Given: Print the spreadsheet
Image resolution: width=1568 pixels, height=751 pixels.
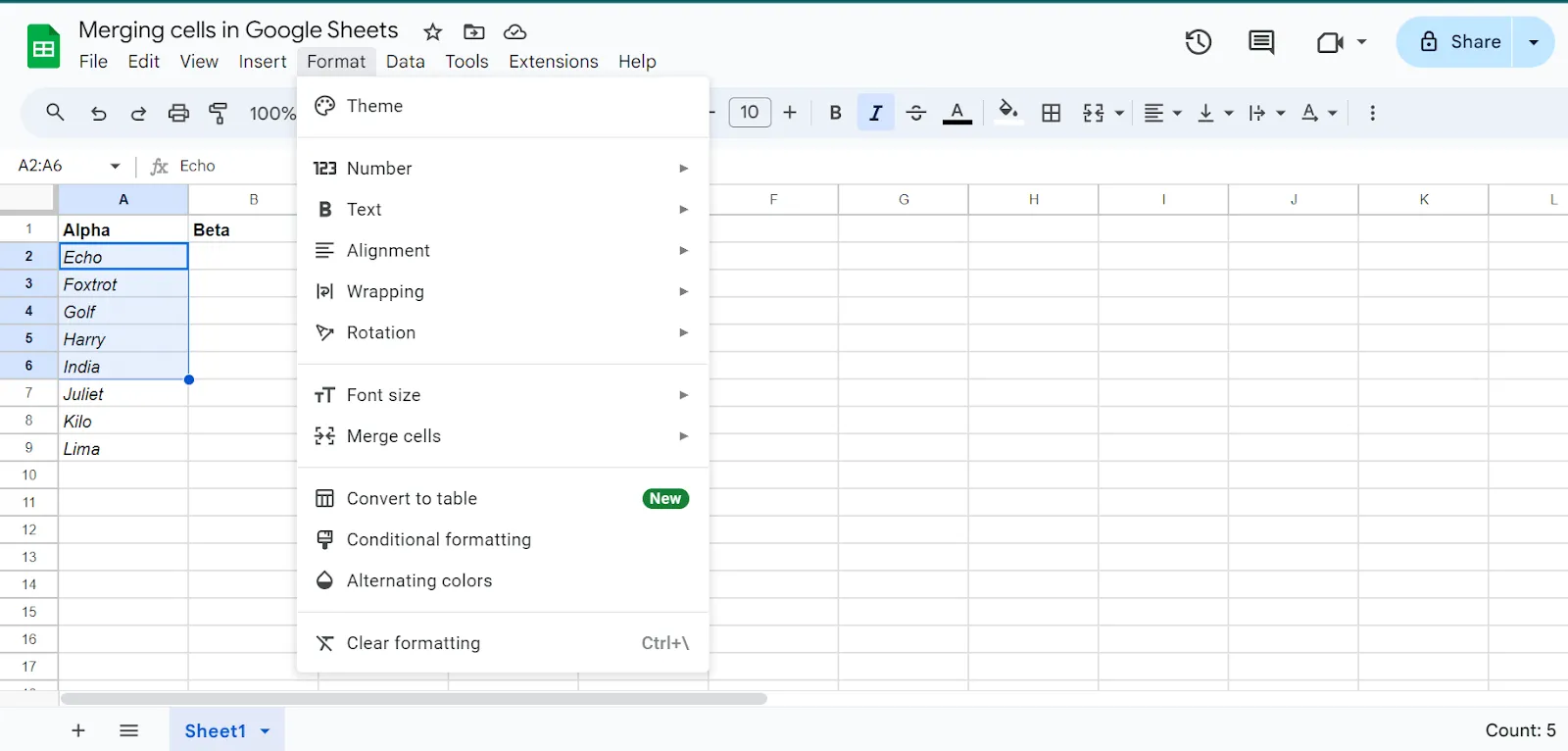Looking at the screenshot, I should click(178, 113).
